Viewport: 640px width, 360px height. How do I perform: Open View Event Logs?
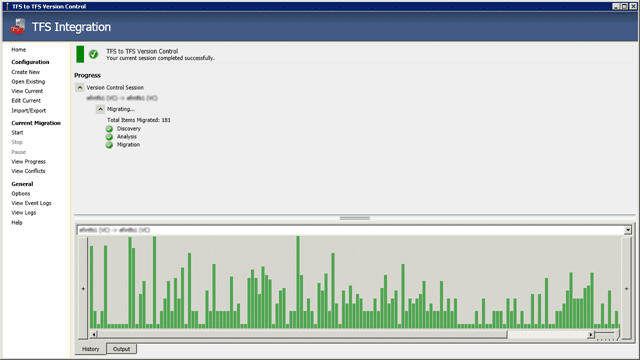point(31,203)
